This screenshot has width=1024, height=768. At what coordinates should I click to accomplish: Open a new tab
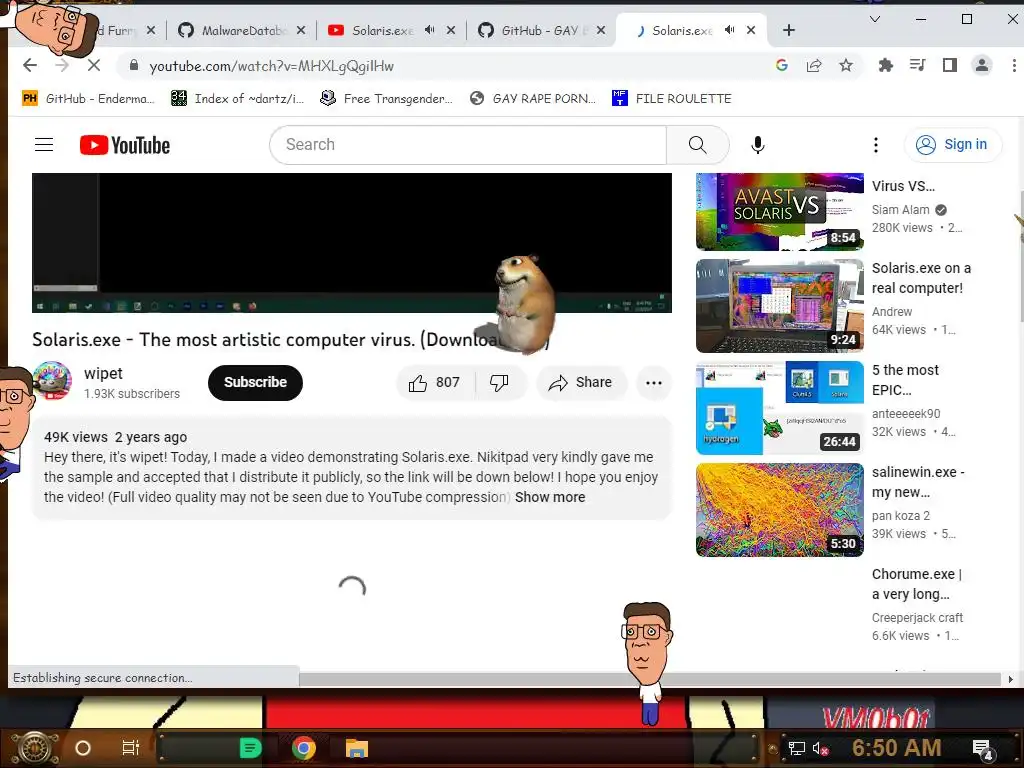tap(789, 30)
